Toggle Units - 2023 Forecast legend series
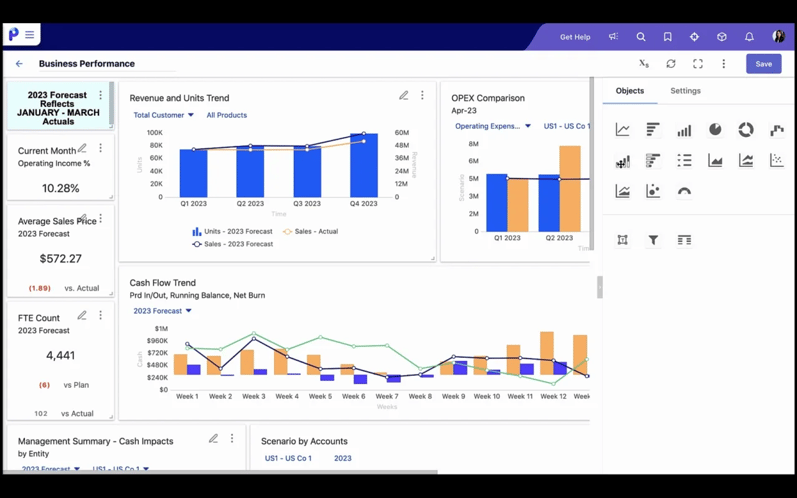The height and width of the screenshot is (498, 797). point(231,231)
